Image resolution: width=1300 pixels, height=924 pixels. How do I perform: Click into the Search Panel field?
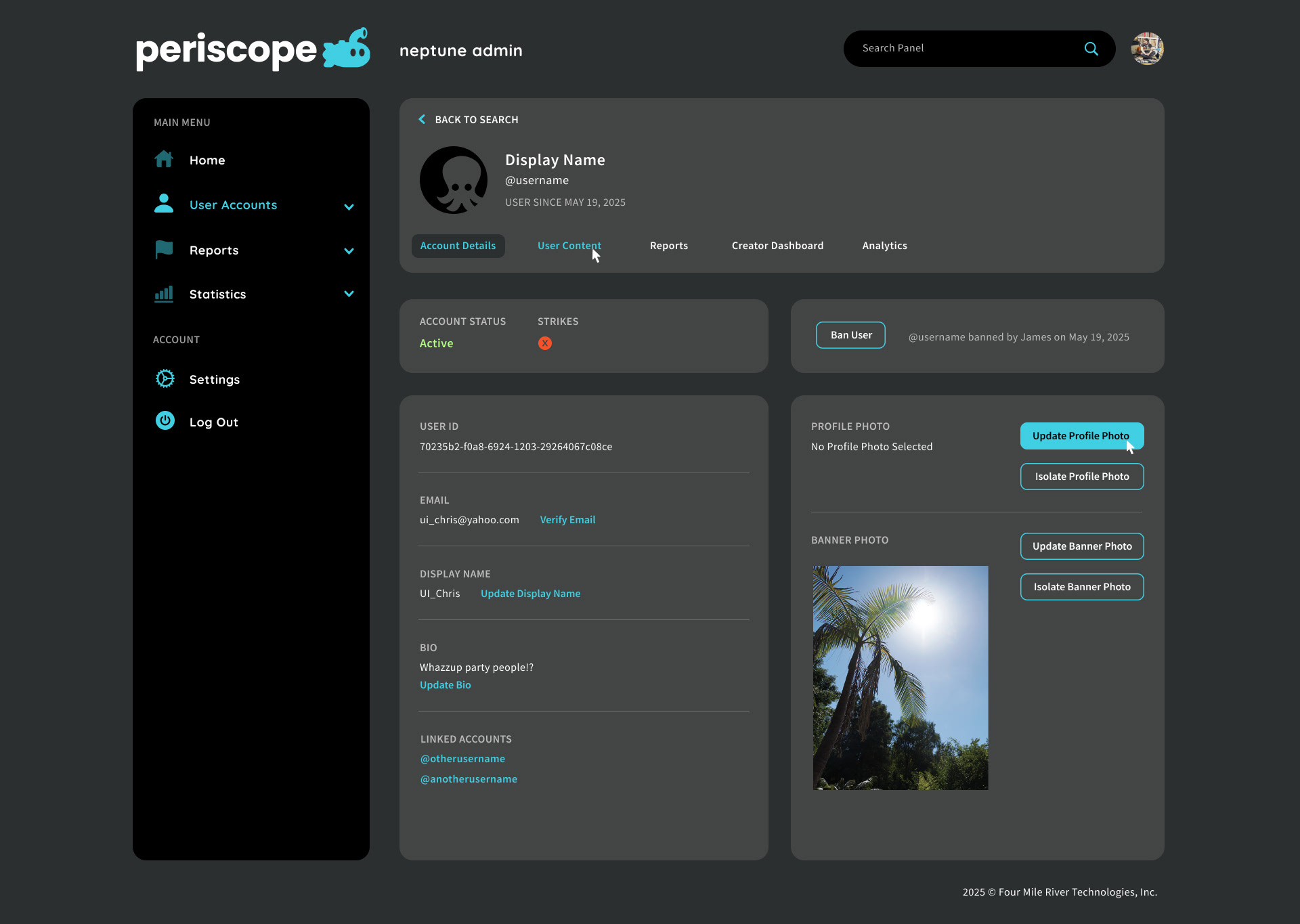pos(961,49)
